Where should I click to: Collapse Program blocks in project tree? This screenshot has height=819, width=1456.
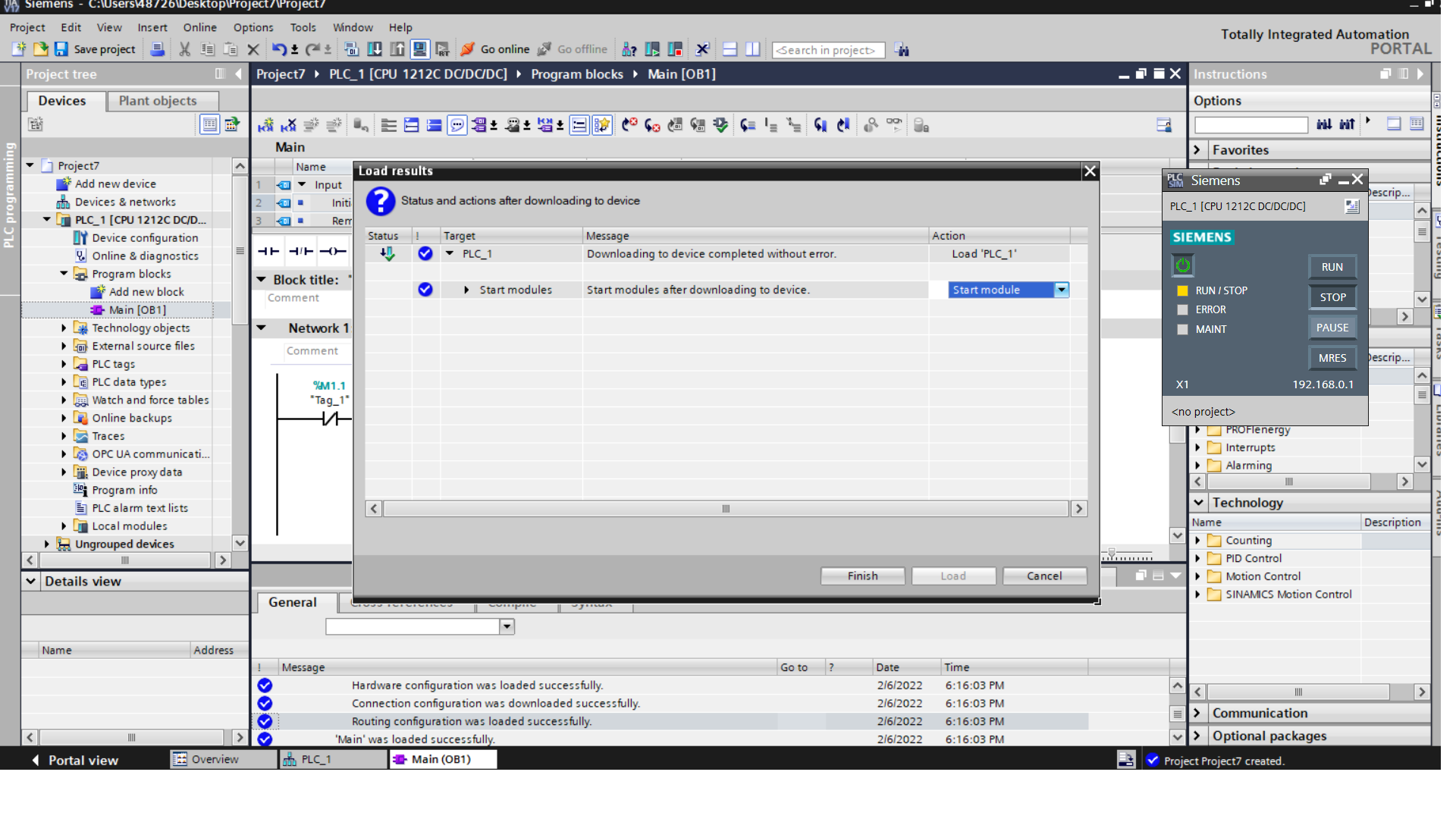coord(64,274)
